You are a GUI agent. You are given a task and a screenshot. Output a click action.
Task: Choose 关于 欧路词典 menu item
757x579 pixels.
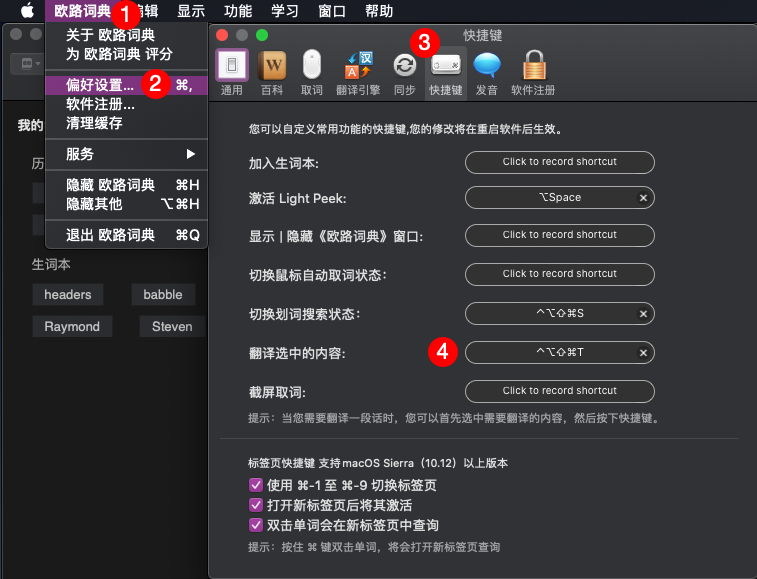(126, 35)
